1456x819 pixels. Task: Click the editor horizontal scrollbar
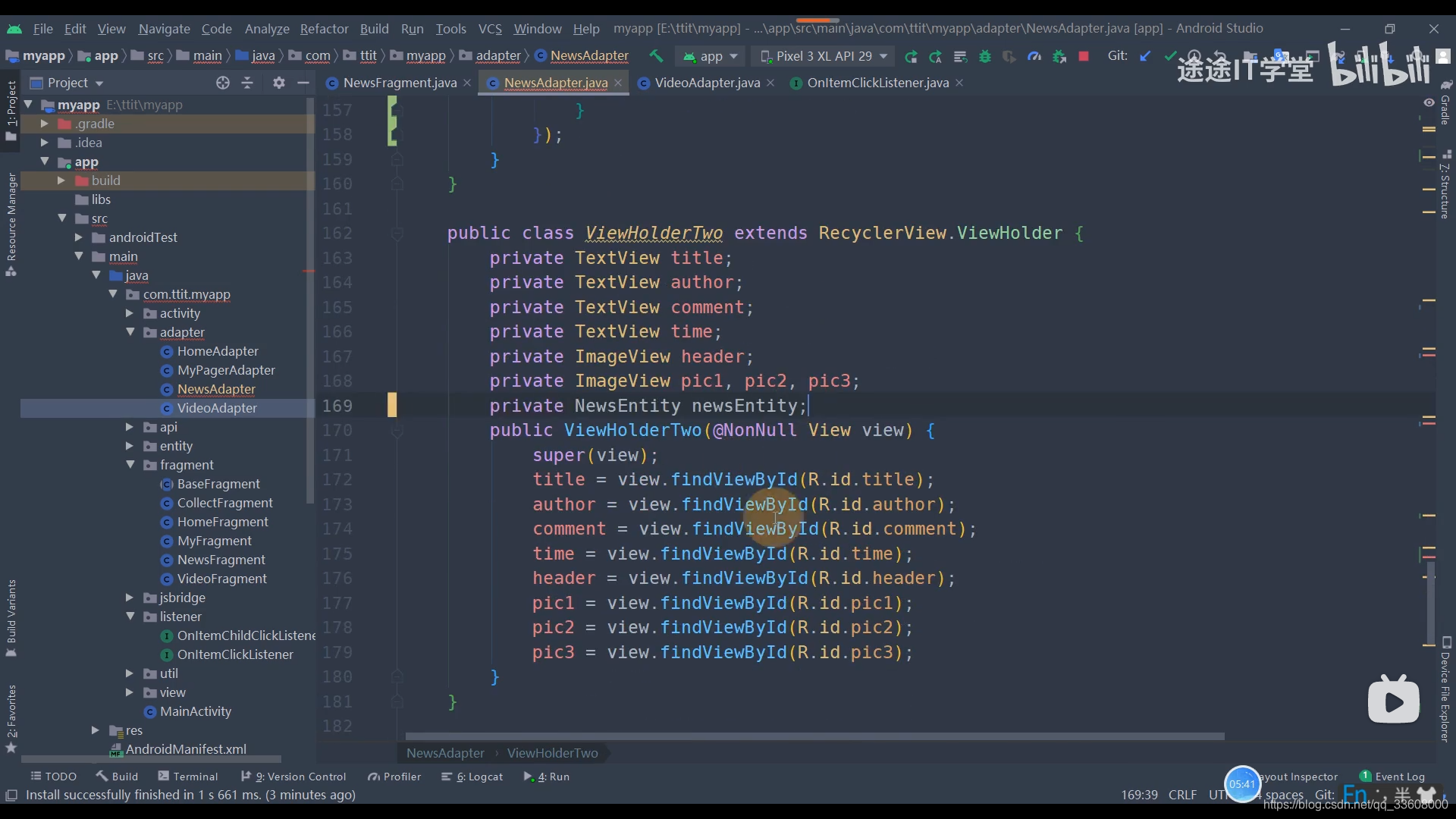[814, 736]
